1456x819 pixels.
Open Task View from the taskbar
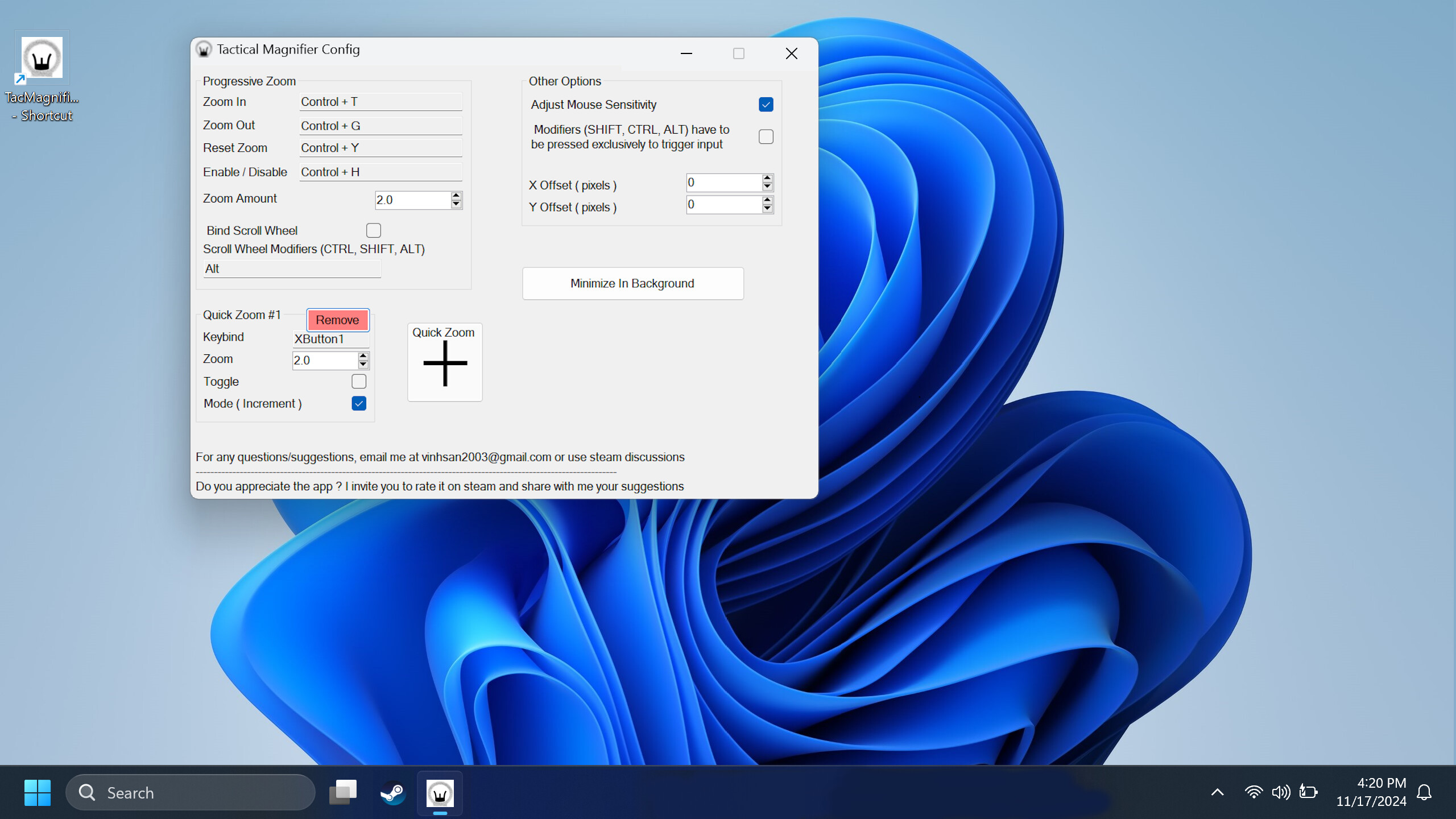pyautogui.click(x=342, y=792)
